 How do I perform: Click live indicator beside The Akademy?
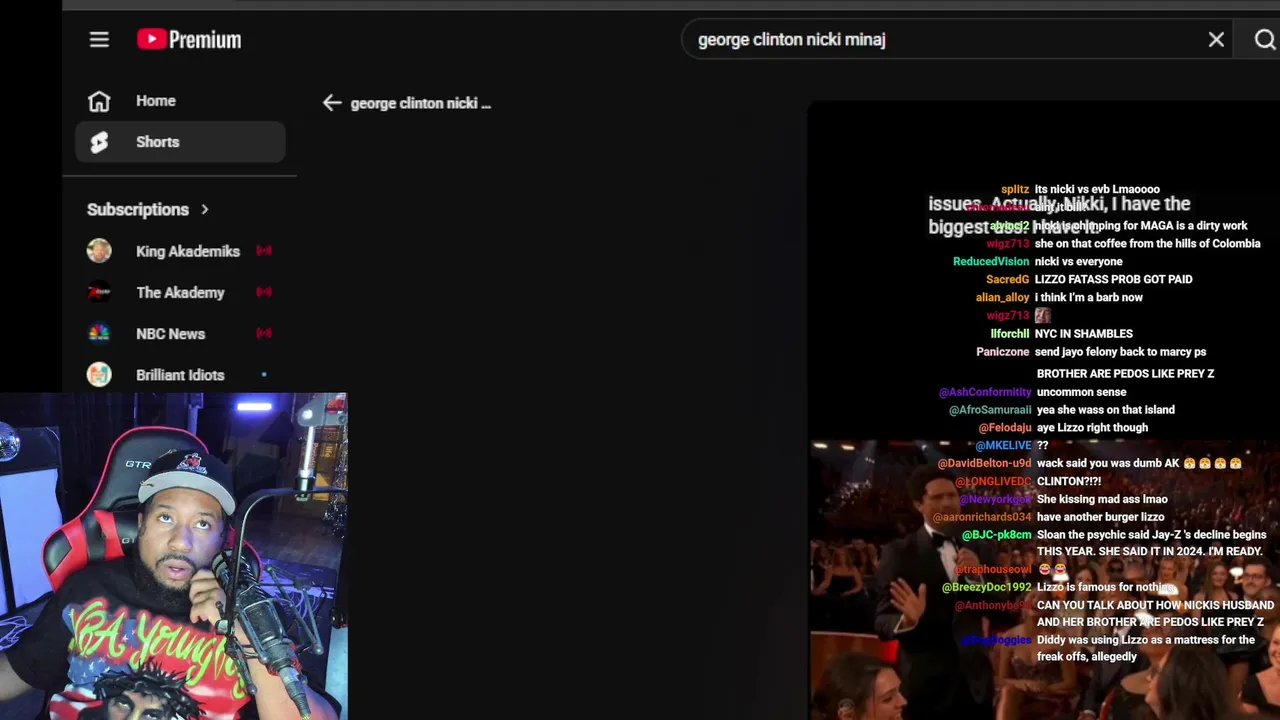coord(264,292)
